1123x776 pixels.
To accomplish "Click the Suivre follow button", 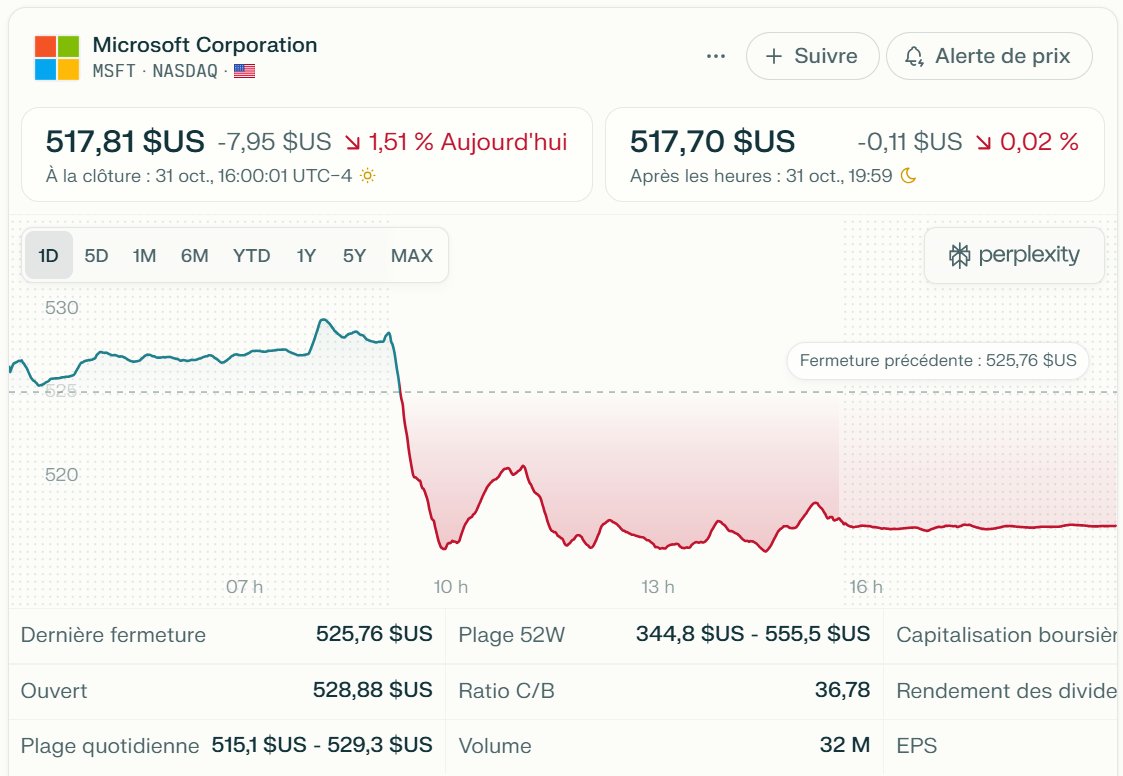I will 812,56.
